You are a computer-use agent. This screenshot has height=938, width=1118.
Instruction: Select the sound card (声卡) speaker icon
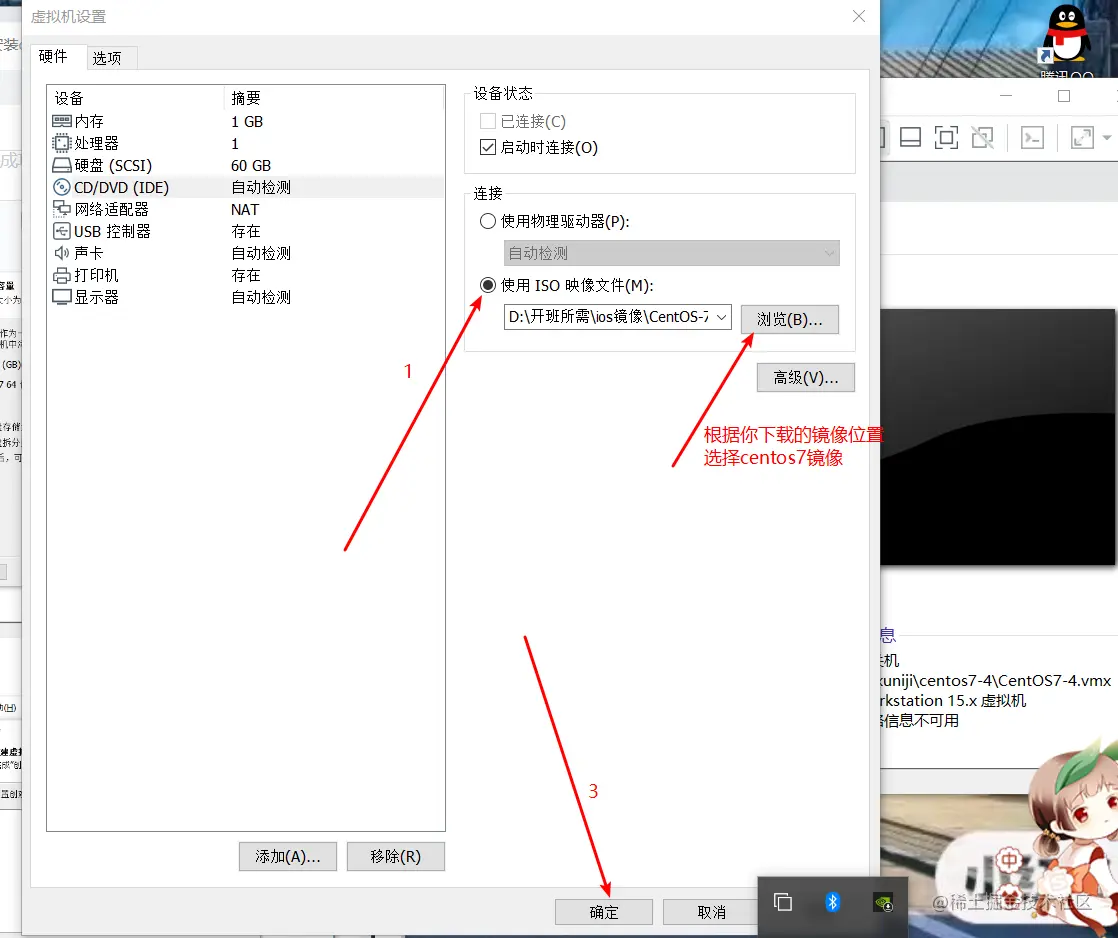click(x=62, y=253)
